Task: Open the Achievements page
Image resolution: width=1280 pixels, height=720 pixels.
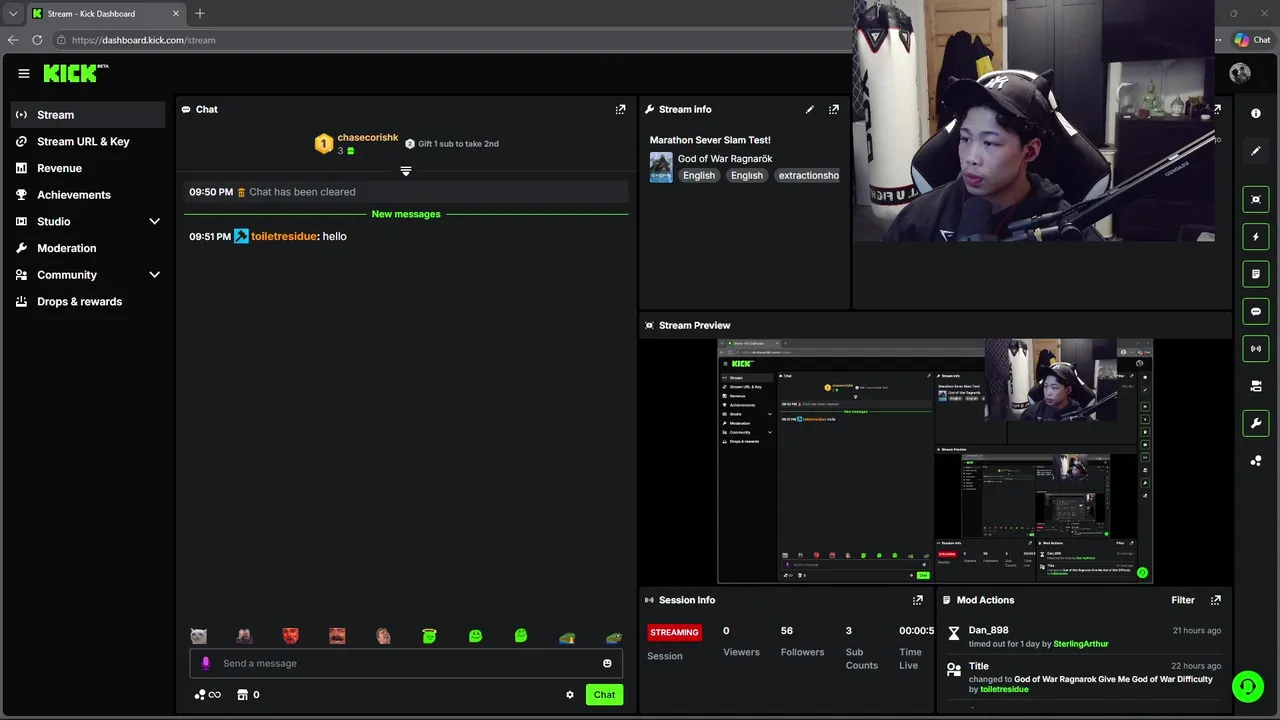Action: 88,195
